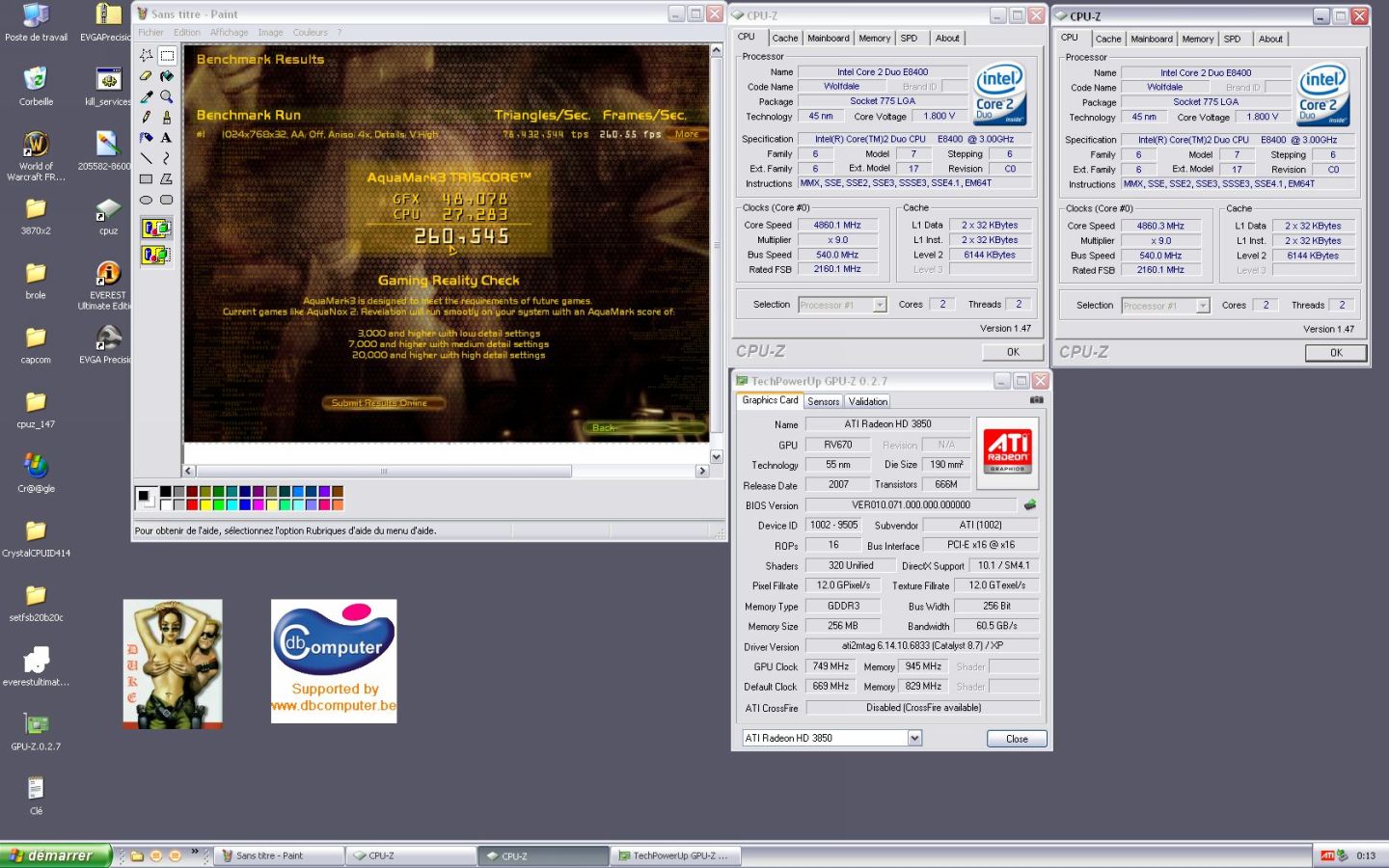The width and height of the screenshot is (1389, 868).
Task: Click the BIOS save chip icon in GPU-Z
Action: pos(1030,504)
